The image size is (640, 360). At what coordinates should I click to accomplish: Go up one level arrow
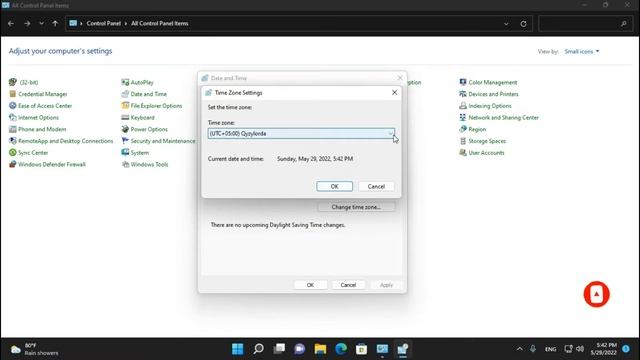point(55,24)
